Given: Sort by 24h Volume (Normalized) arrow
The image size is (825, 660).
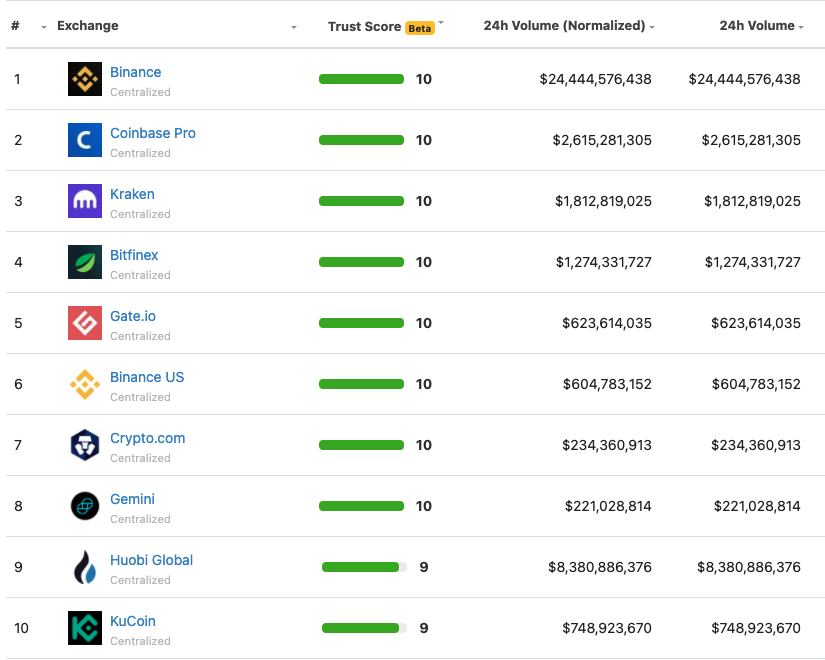Looking at the screenshot, I should click(x=652, y=27).
